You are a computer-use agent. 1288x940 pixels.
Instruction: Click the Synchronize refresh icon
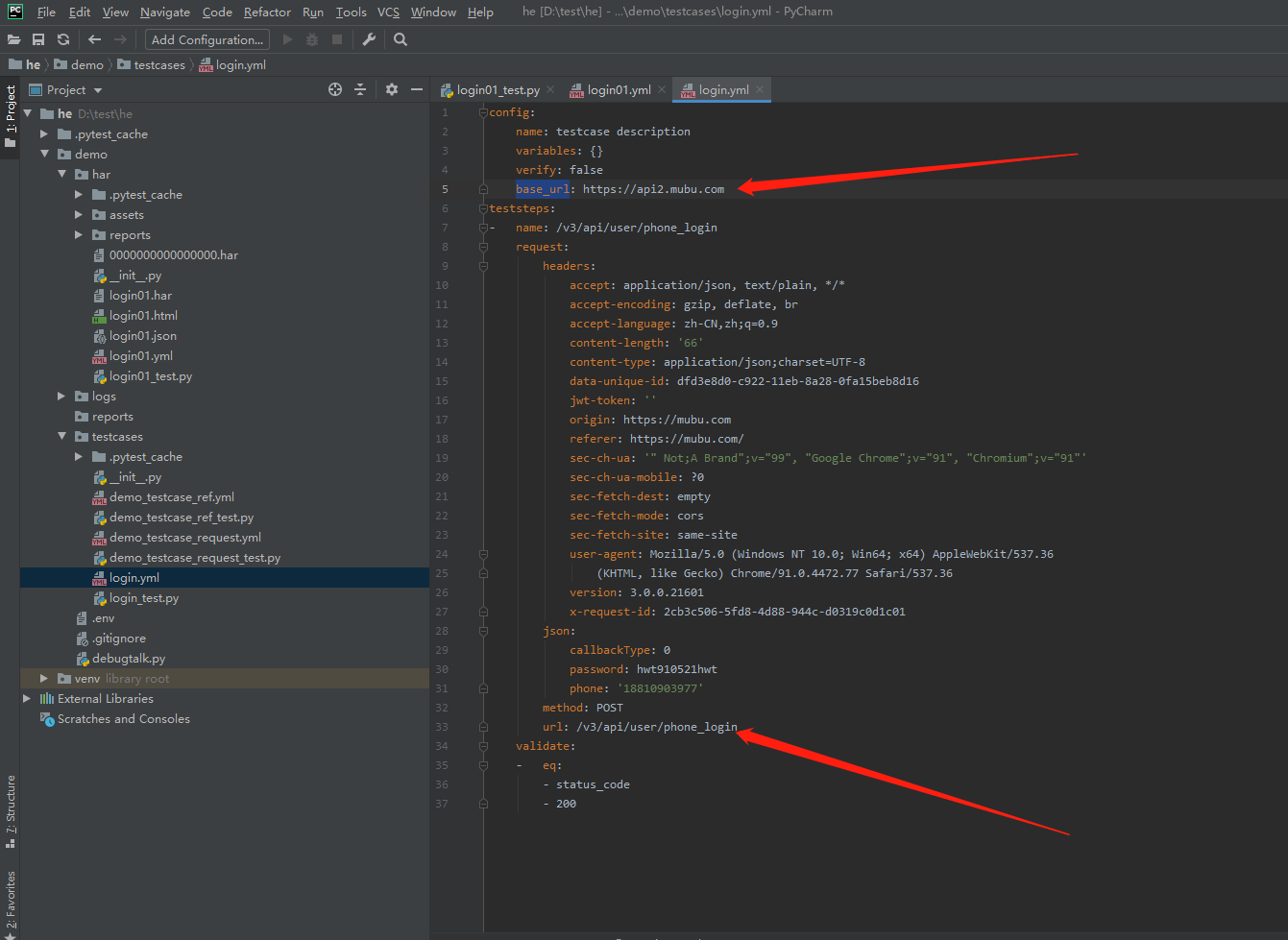[63, 39]
